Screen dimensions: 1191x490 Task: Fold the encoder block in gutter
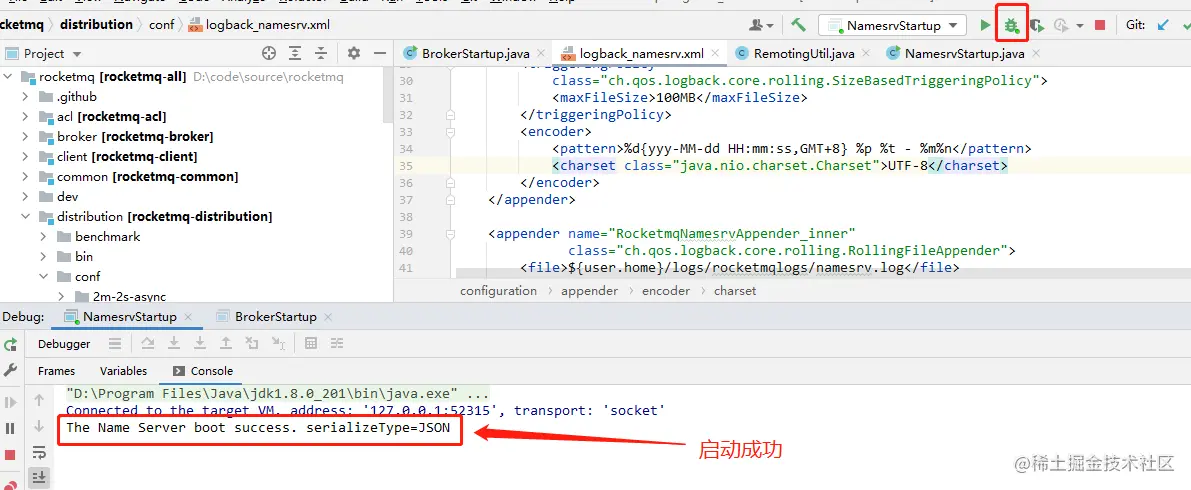coord(450,132)
